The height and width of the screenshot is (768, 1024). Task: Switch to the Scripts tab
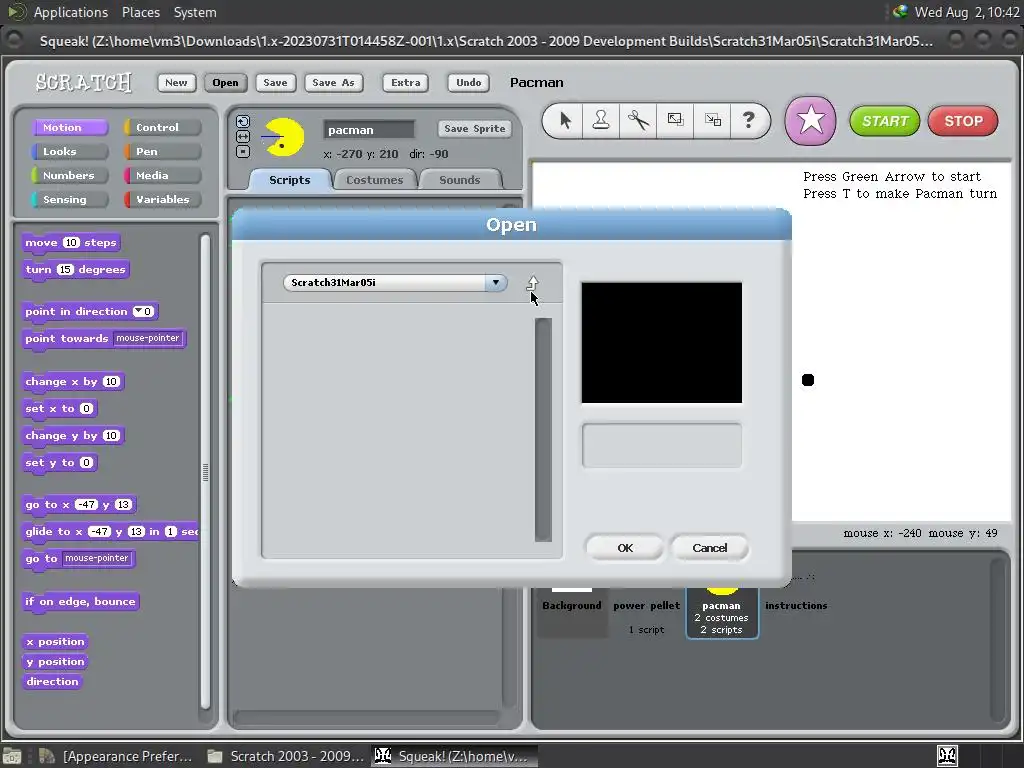[x=290, y=180]
